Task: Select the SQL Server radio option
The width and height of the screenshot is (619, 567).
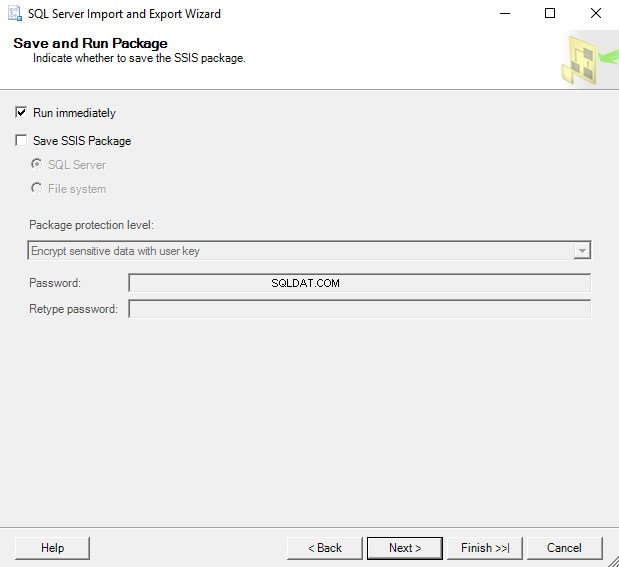Action: (x=37, y=164)
